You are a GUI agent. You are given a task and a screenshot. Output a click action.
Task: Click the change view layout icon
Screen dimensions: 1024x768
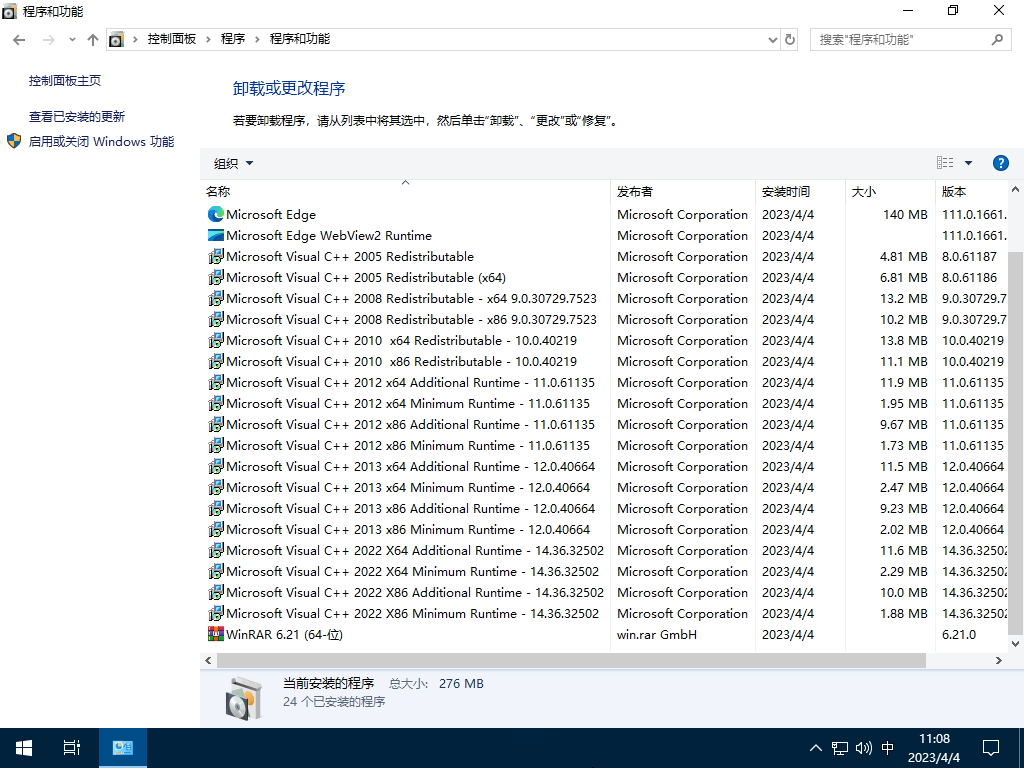[x=945, y=163]
